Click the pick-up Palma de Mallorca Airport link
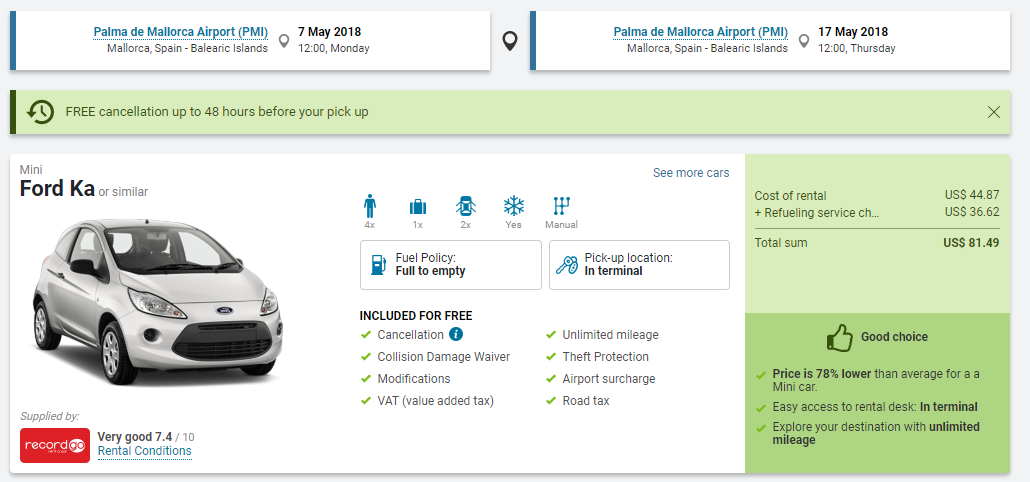This screenshot has height=482, width=1030. click(181, 32)
